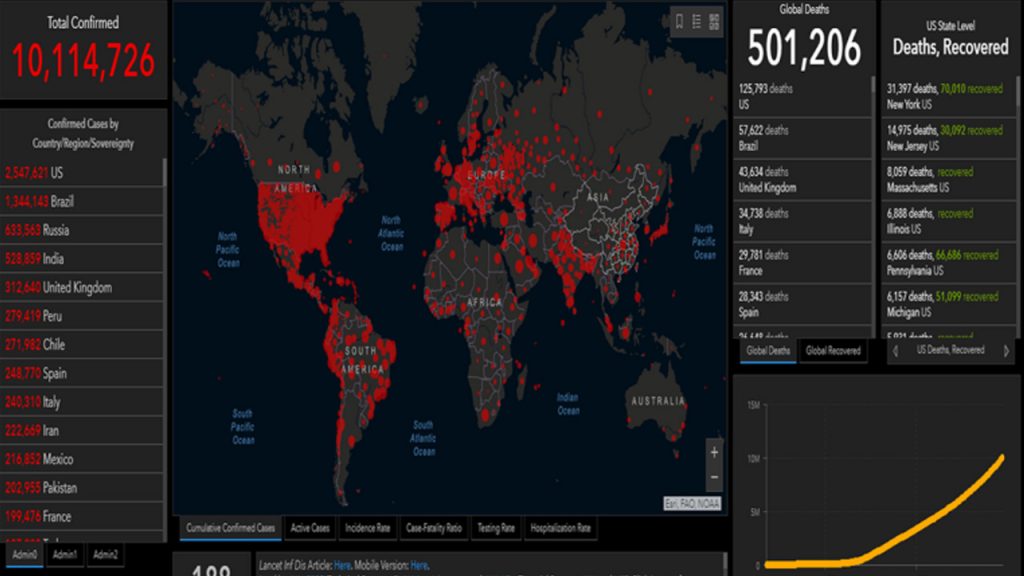Select the Incidence Rate map tab

366,528
